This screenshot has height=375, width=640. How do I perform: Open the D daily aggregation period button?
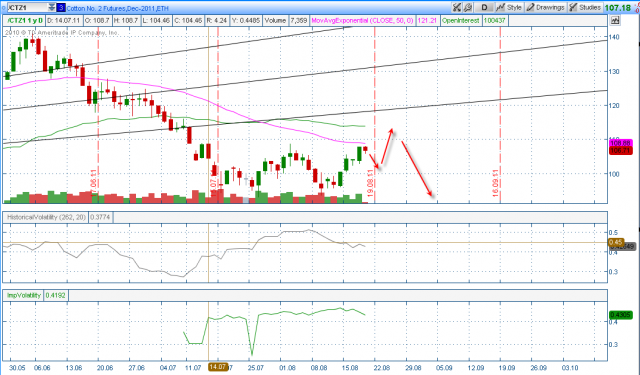point(484,7)
